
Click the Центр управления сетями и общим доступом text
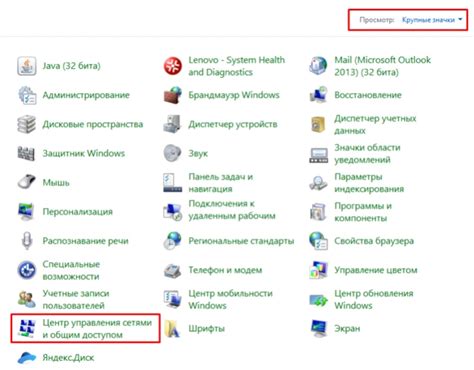click(97, 329)
